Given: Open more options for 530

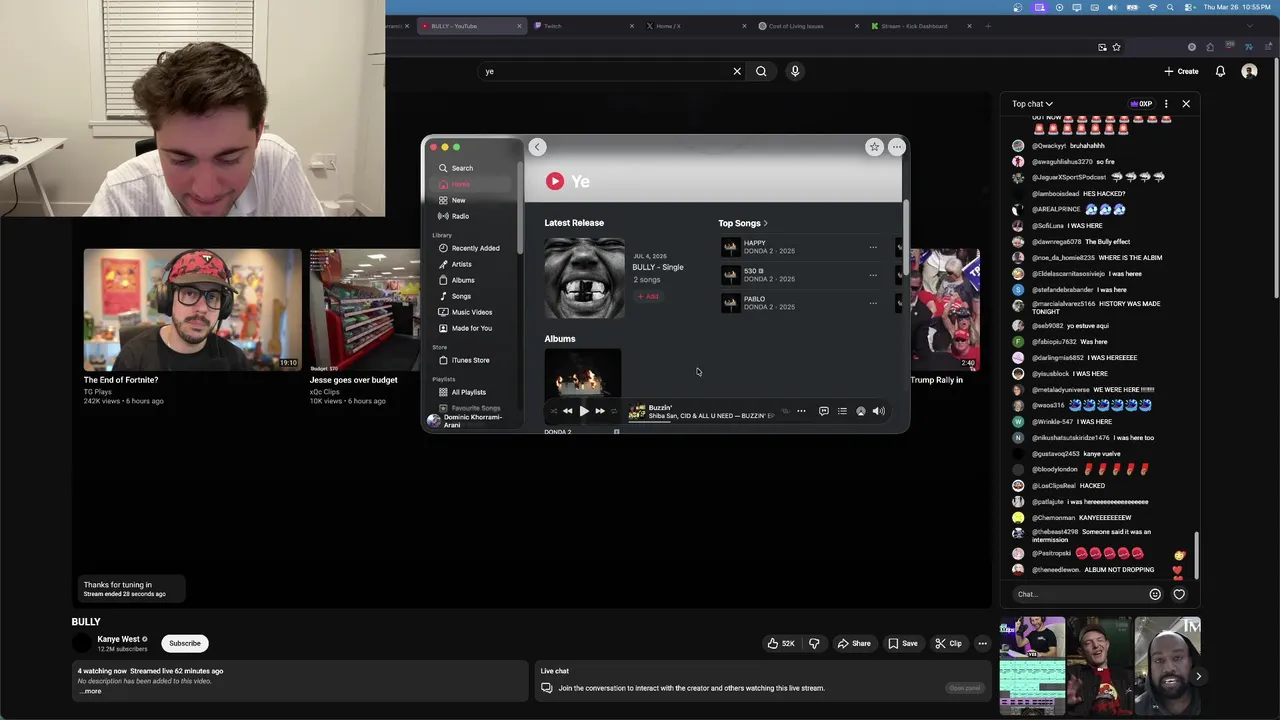Looking at the screenshot, I should pyautogui.click(x=873, y=275).
